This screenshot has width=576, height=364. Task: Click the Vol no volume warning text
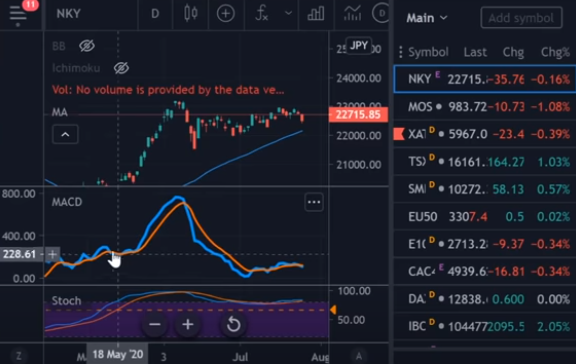tap(168, 90)
